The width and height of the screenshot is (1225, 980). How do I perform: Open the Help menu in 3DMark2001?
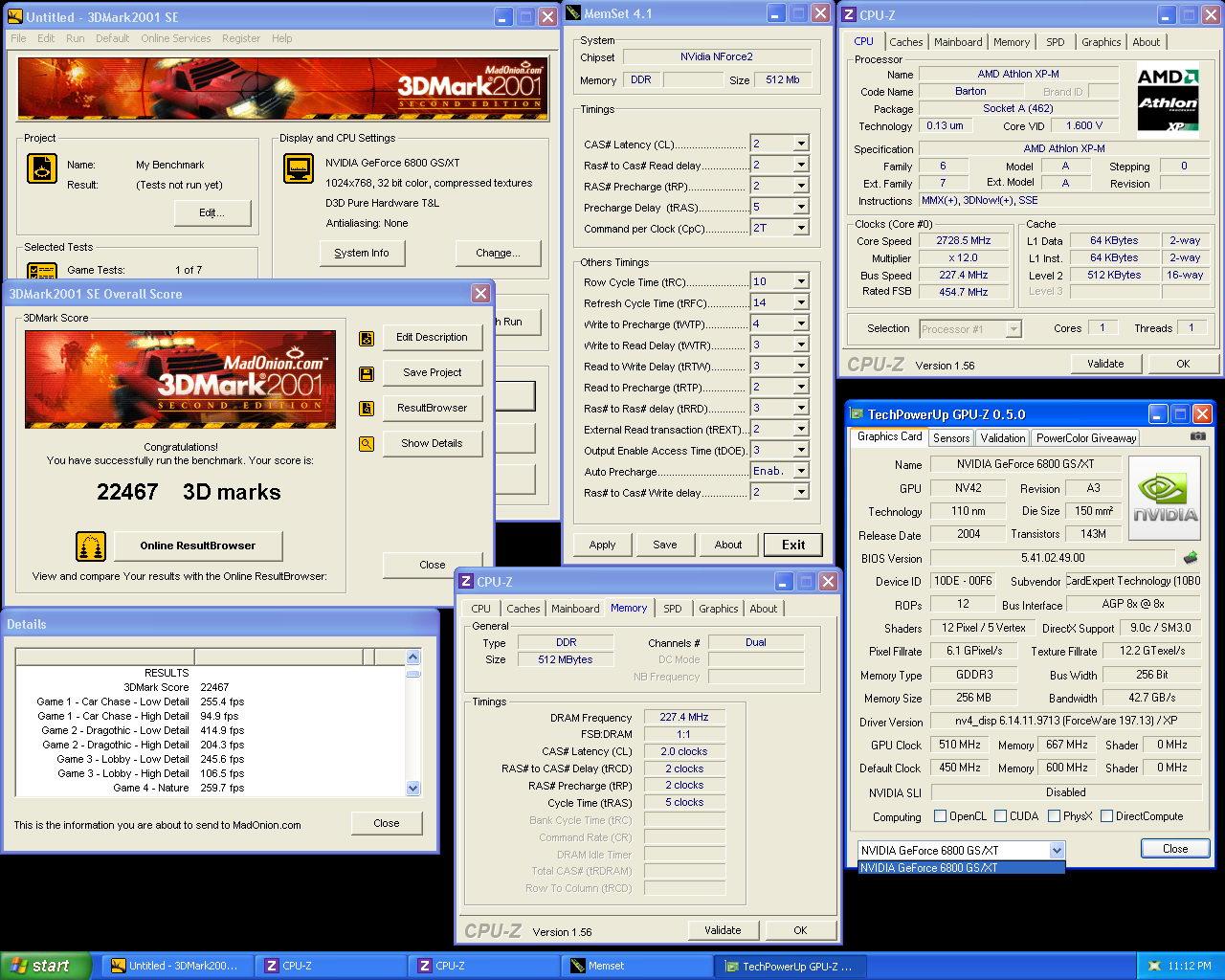[281, 38]
